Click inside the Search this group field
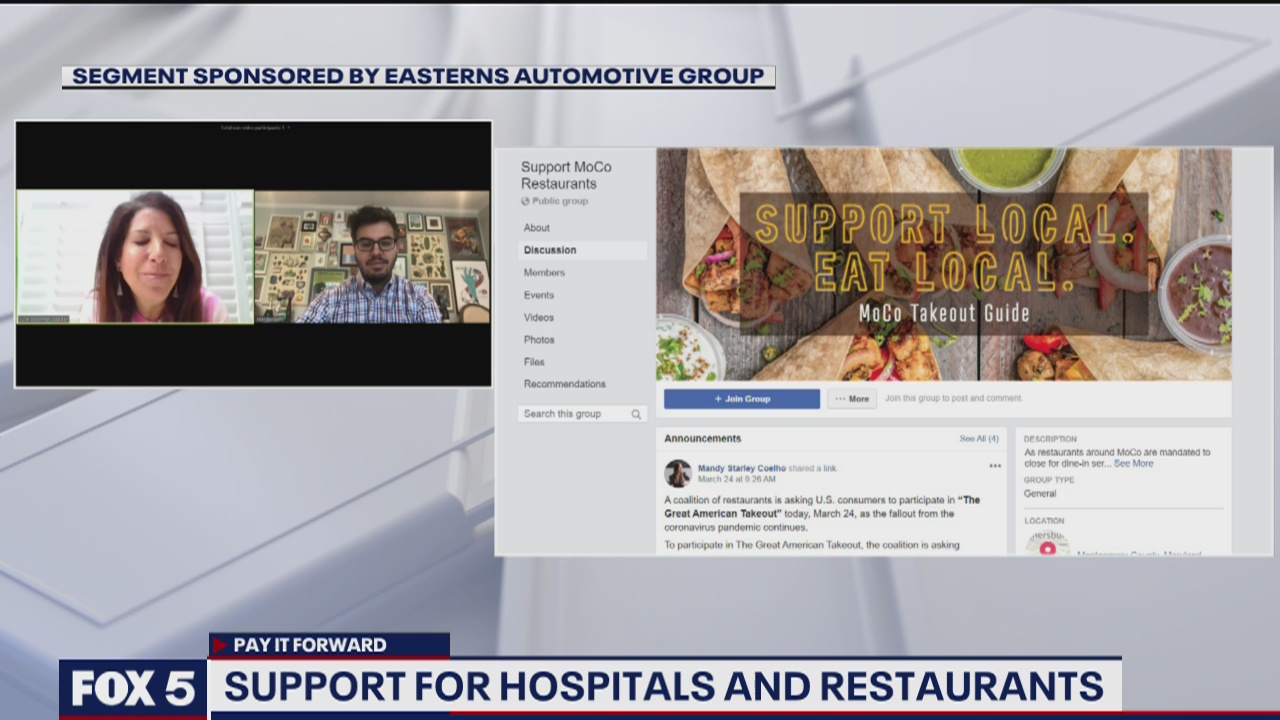This screenshot has height=720, width=1280. click(x=565, y=413)
